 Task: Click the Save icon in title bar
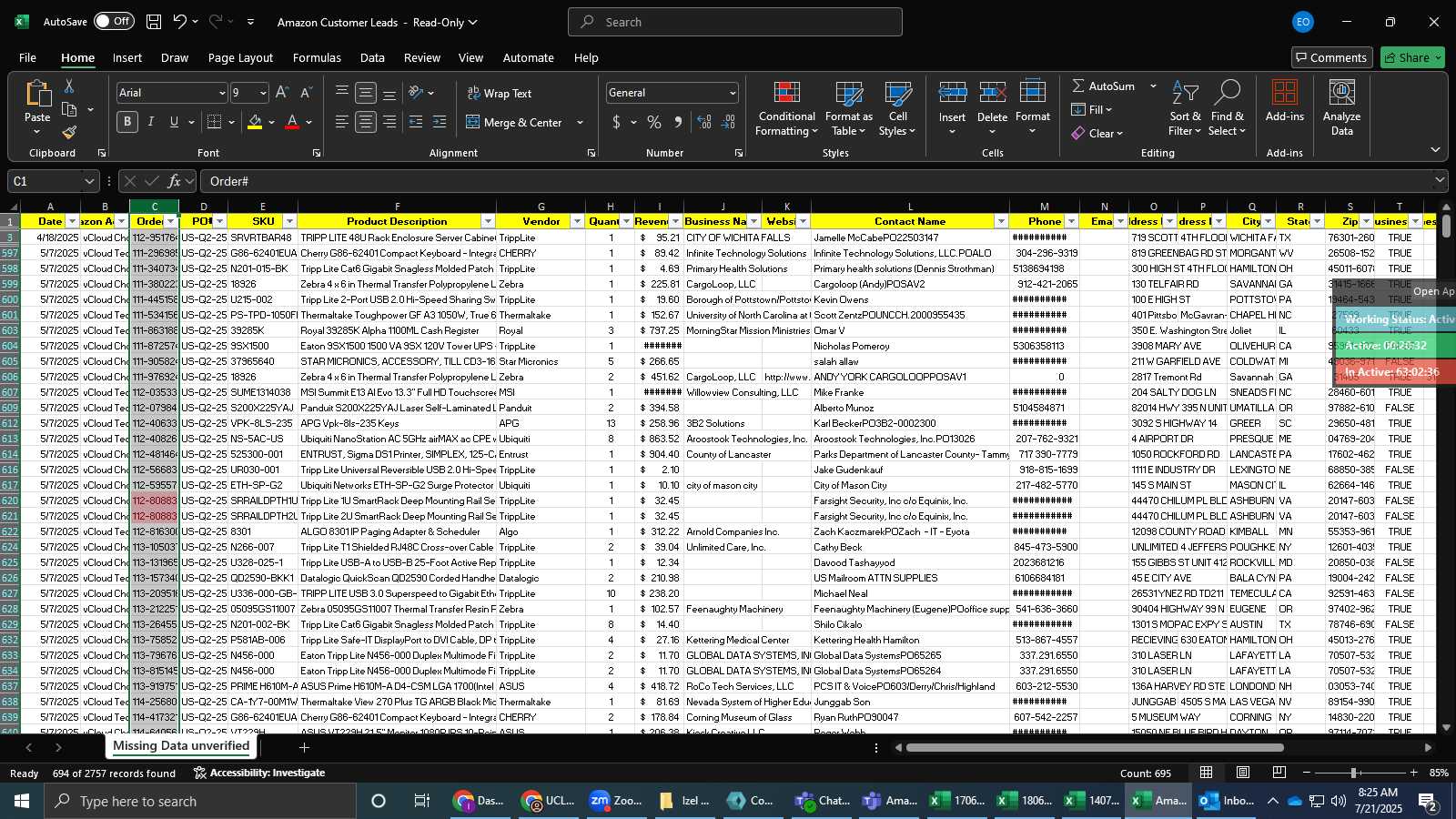click(154, 22)
